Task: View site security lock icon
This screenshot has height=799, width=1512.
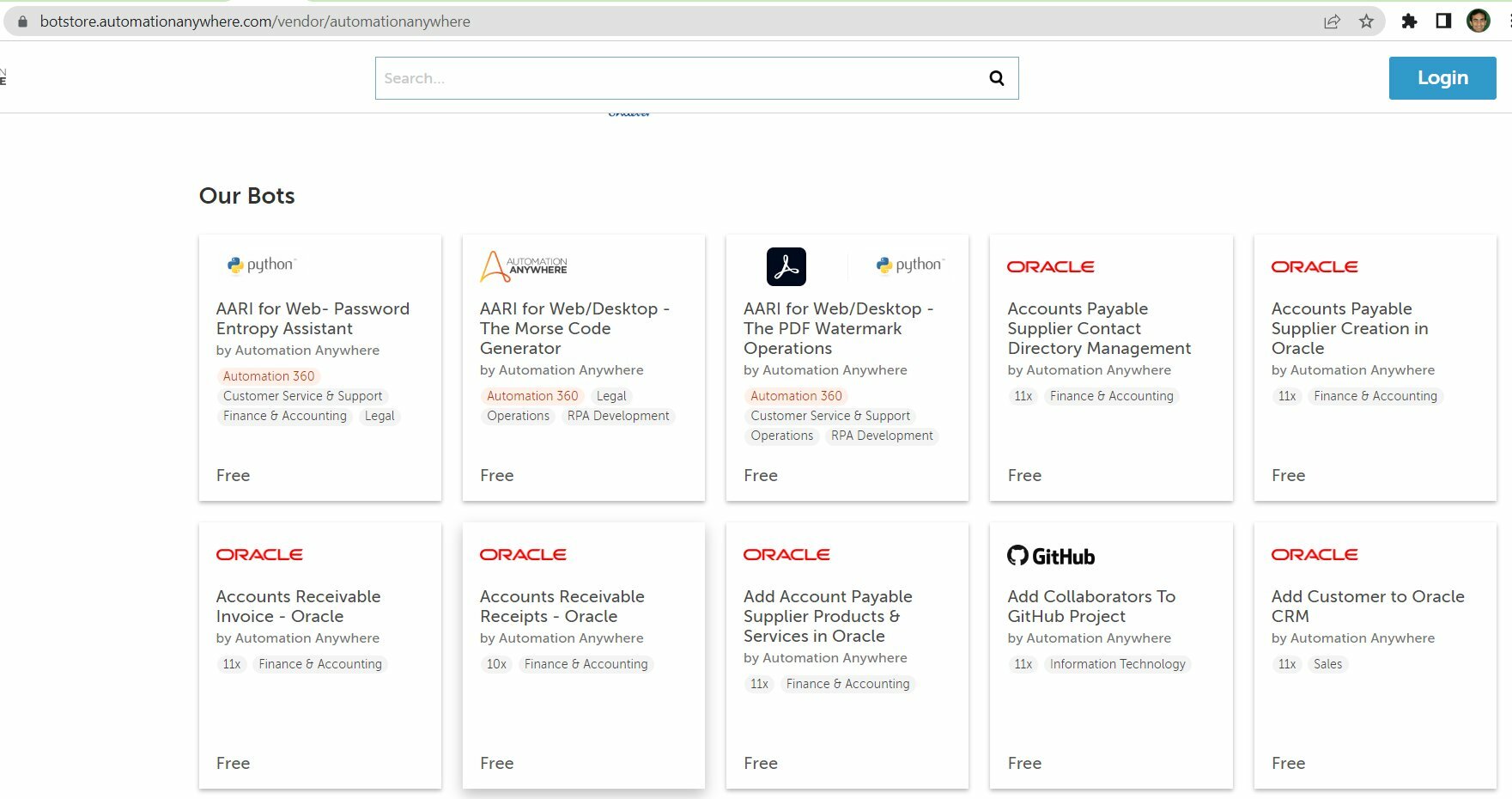Action: (x=23, y=21)
